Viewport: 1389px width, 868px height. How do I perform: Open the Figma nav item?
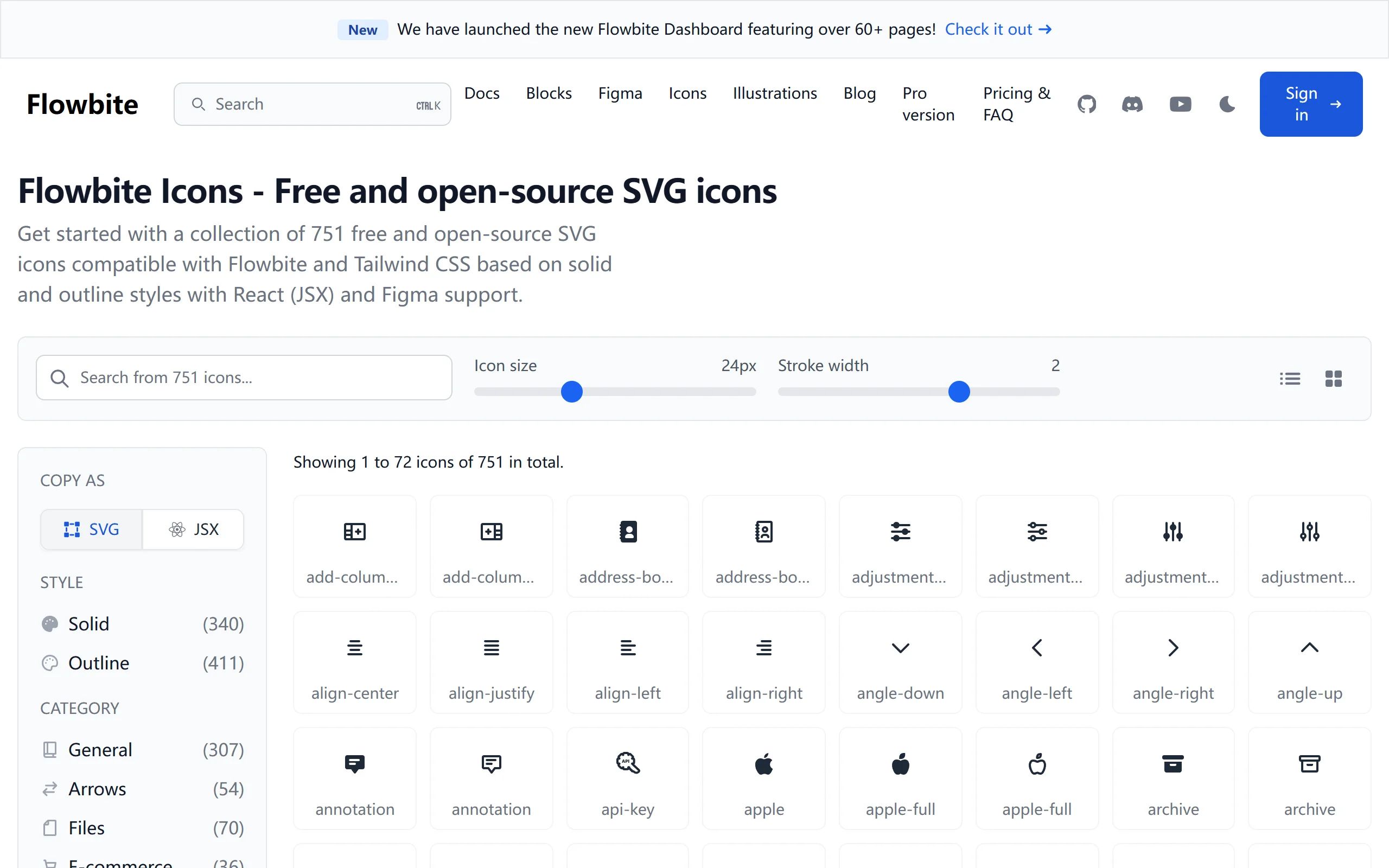click(x=620, y=93)
